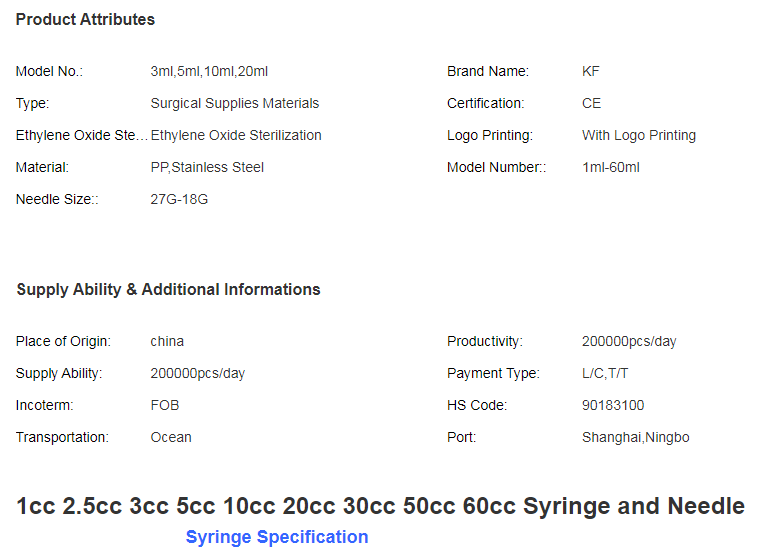
Task: Click the Syringe and Needle title heading
Action: [x=380, y=506]
